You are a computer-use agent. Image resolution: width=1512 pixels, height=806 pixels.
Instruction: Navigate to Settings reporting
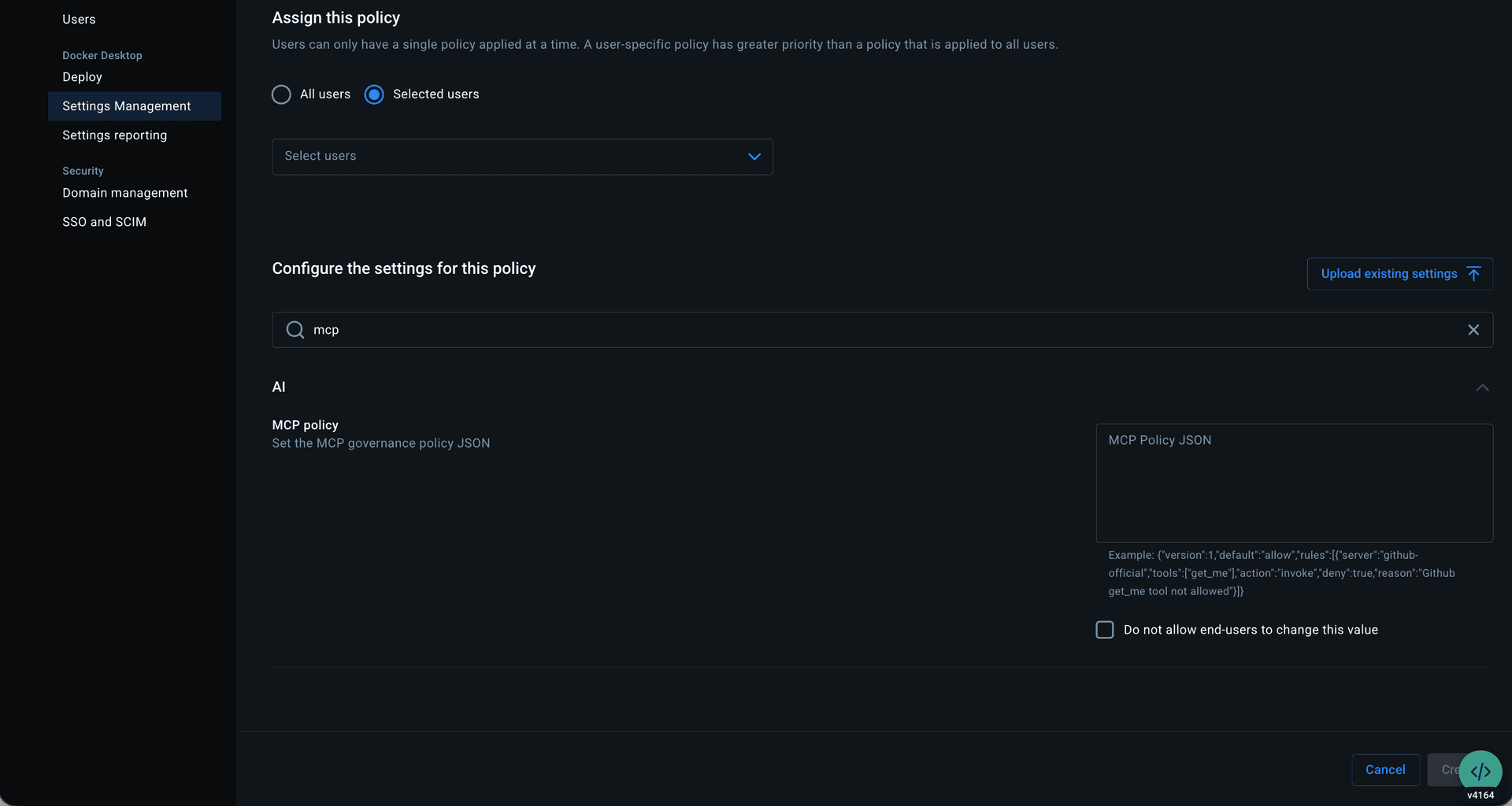pos(114,135)
